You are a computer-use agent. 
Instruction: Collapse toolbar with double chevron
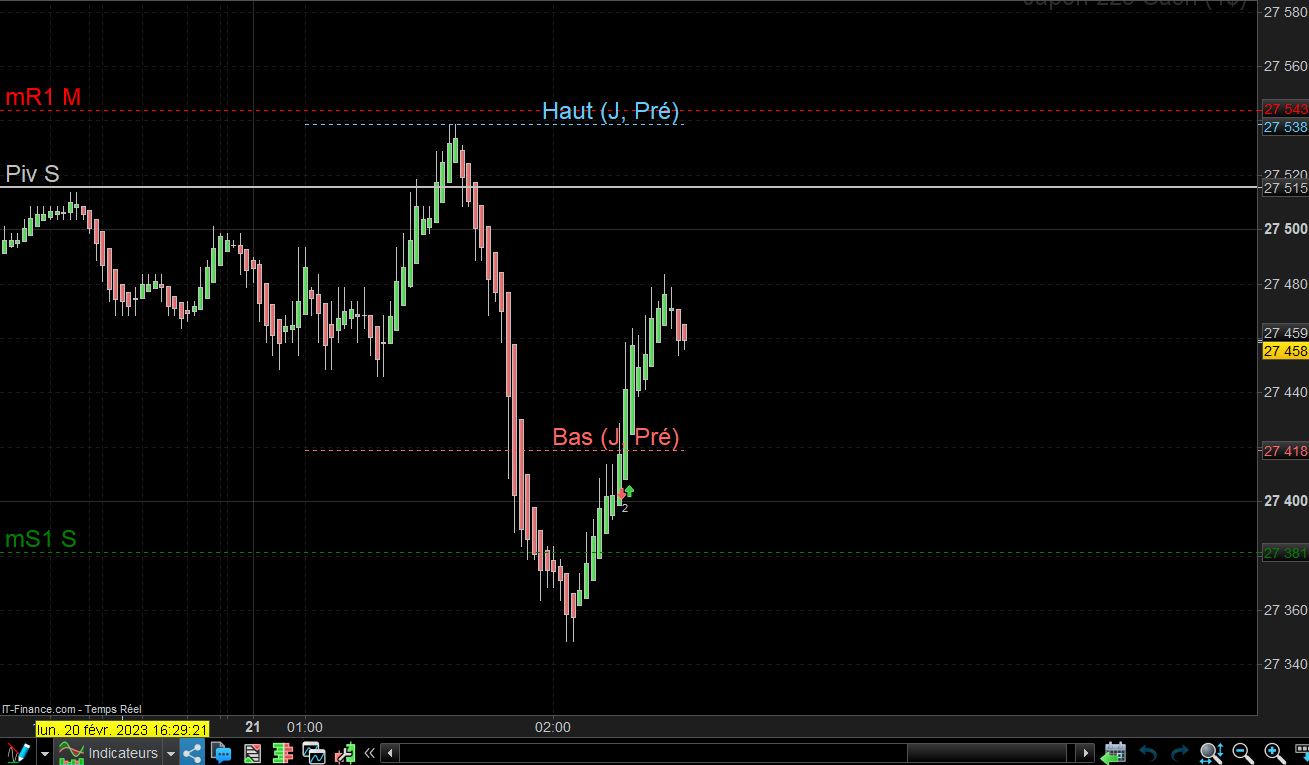tap(369, 753)
